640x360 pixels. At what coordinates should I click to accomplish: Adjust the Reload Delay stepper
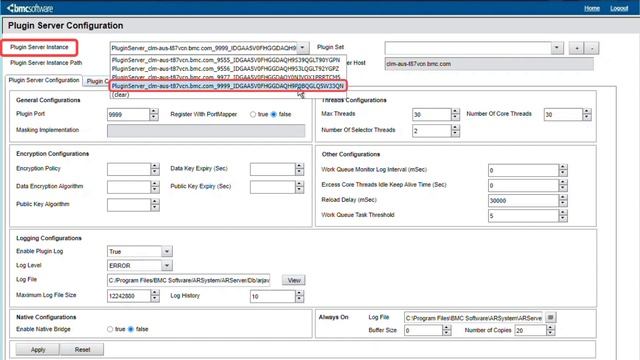[563, 200]
